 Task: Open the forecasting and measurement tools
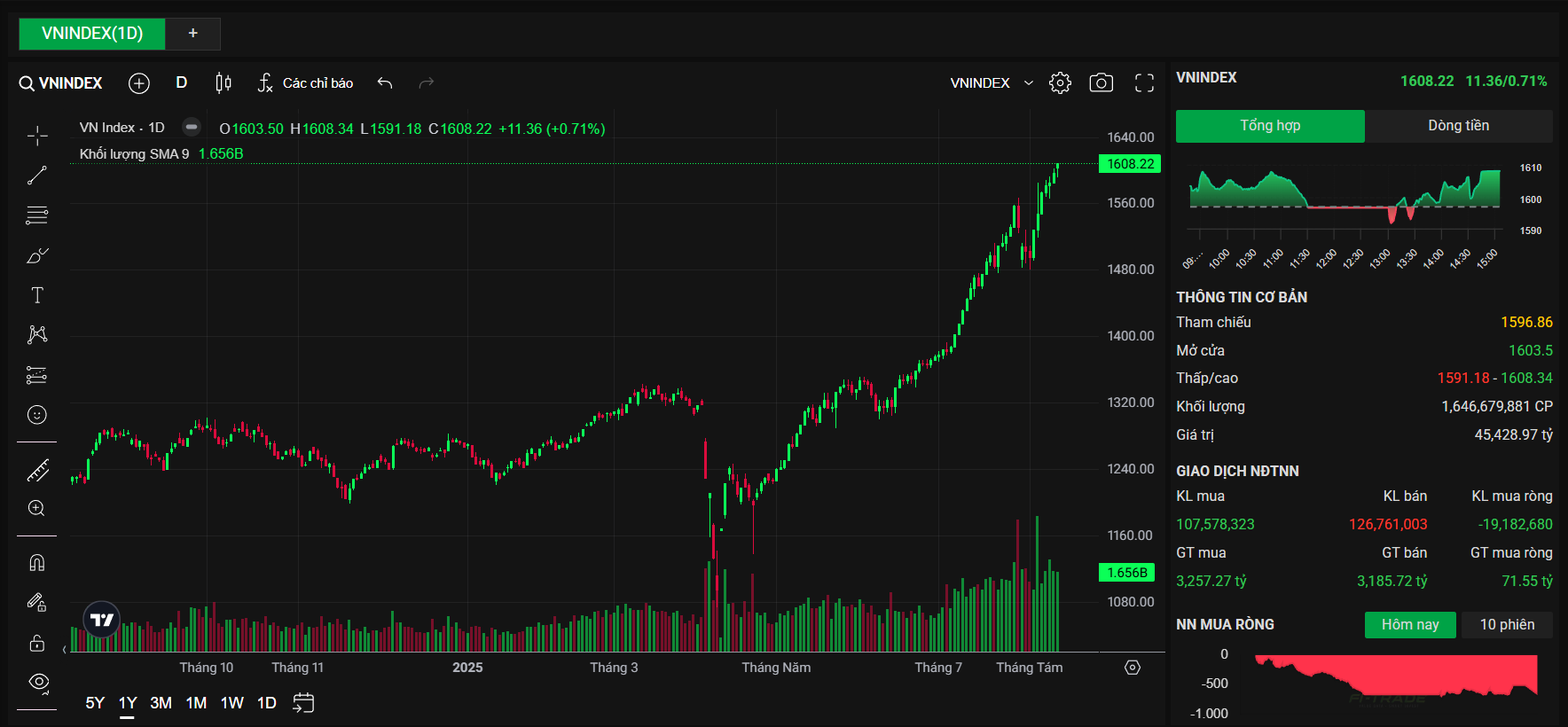point(37,375)
